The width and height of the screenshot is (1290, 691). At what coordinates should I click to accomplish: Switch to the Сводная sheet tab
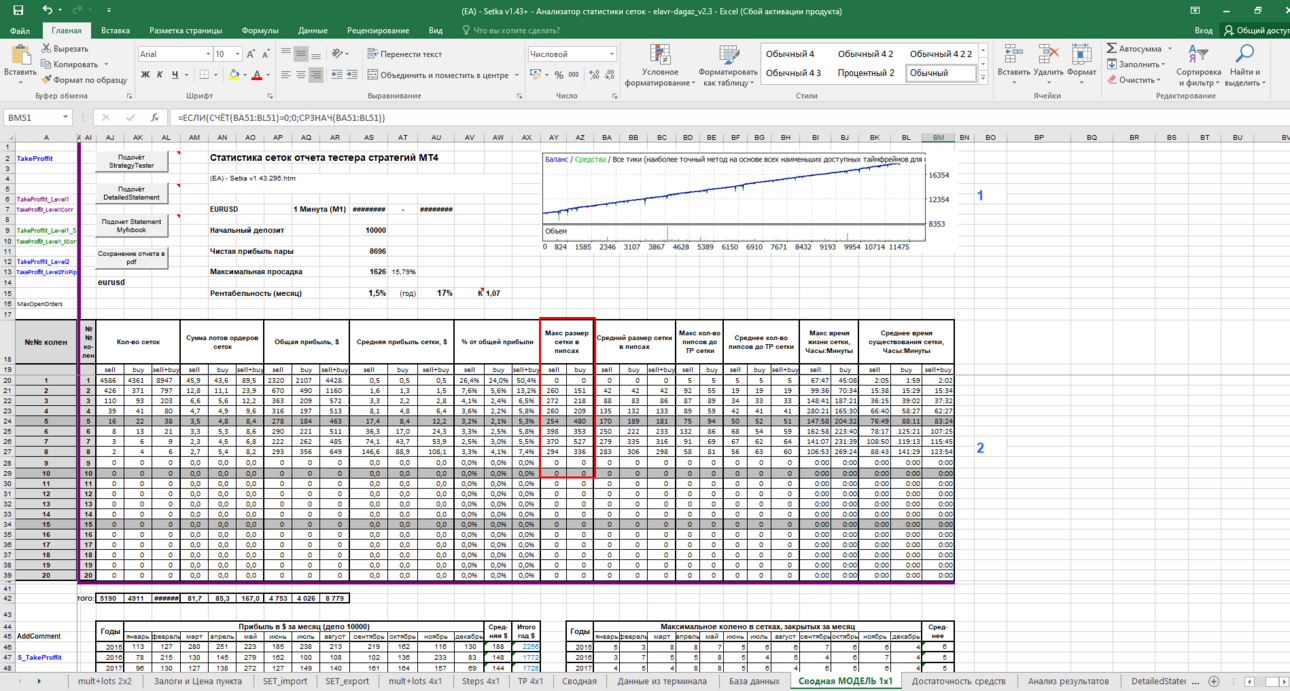(579, 681)
